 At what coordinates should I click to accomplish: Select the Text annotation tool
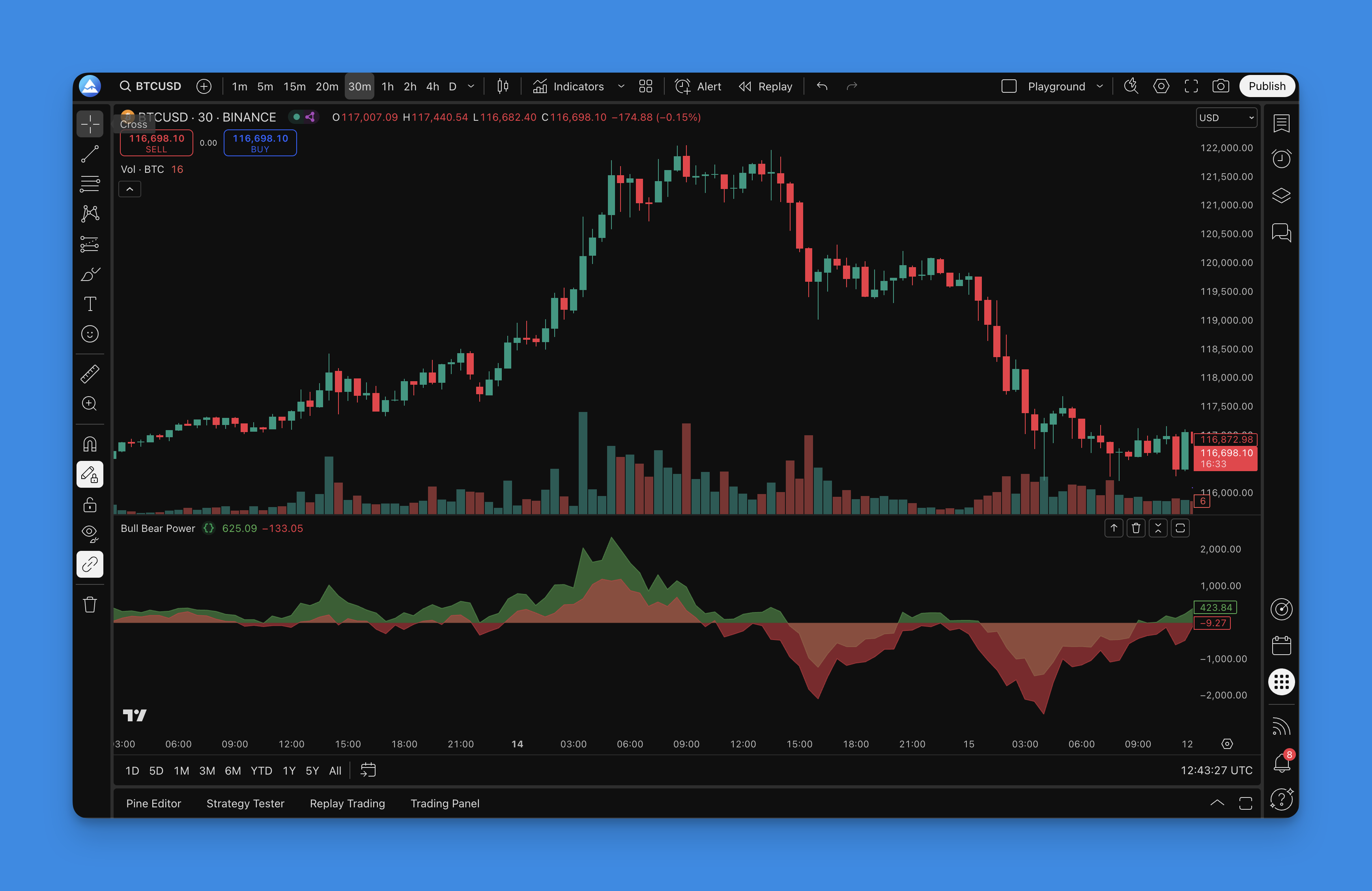coord(90,304)
